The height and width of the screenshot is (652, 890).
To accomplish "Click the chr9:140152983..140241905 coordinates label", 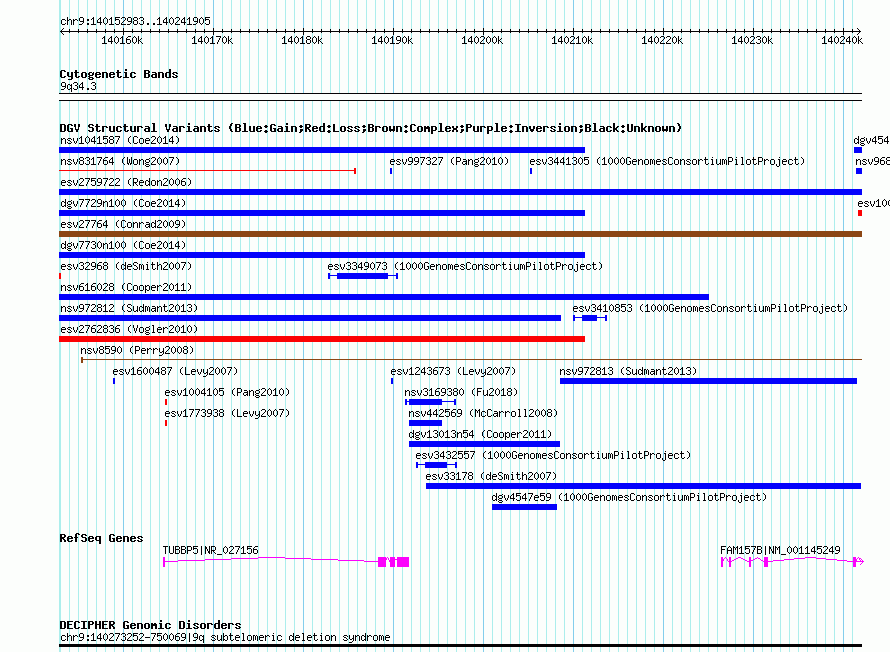I will [x=135, y=21].
